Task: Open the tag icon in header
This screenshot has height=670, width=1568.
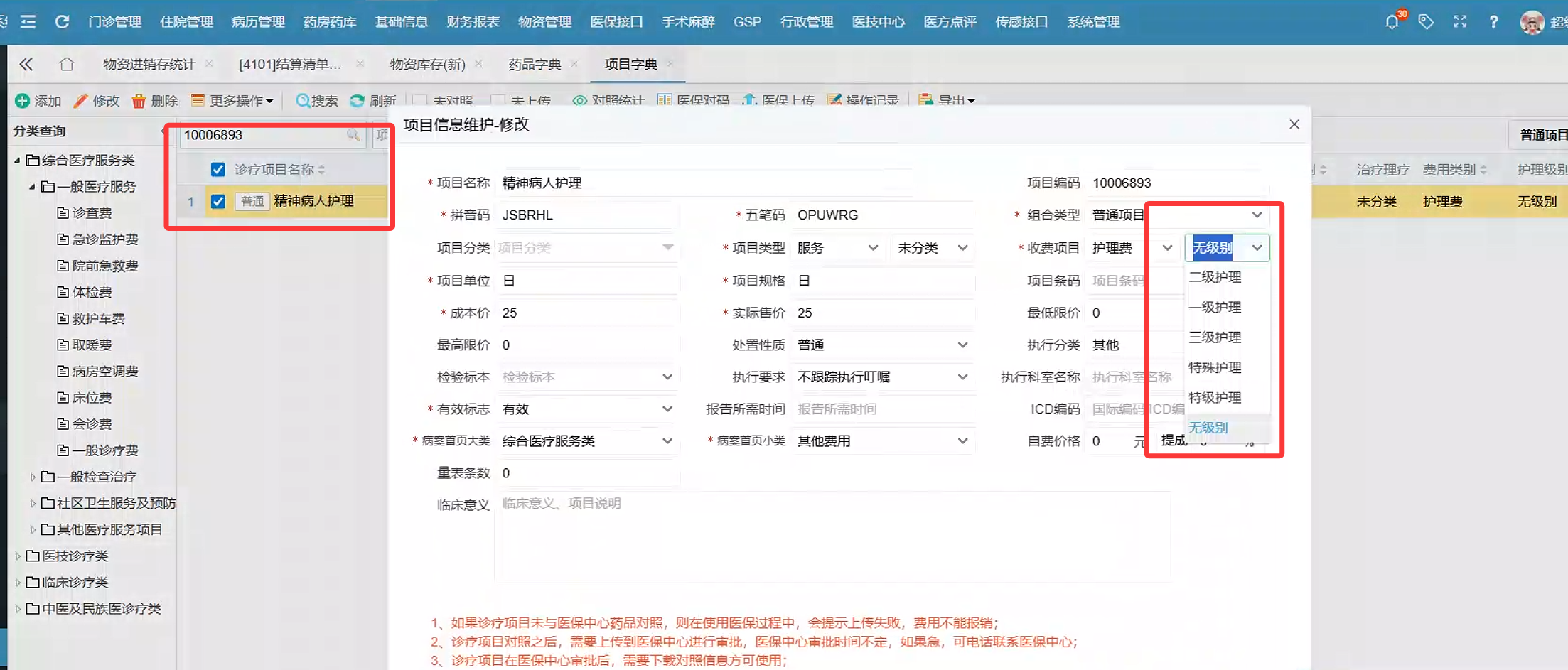Action: [x=1426, y=22]
